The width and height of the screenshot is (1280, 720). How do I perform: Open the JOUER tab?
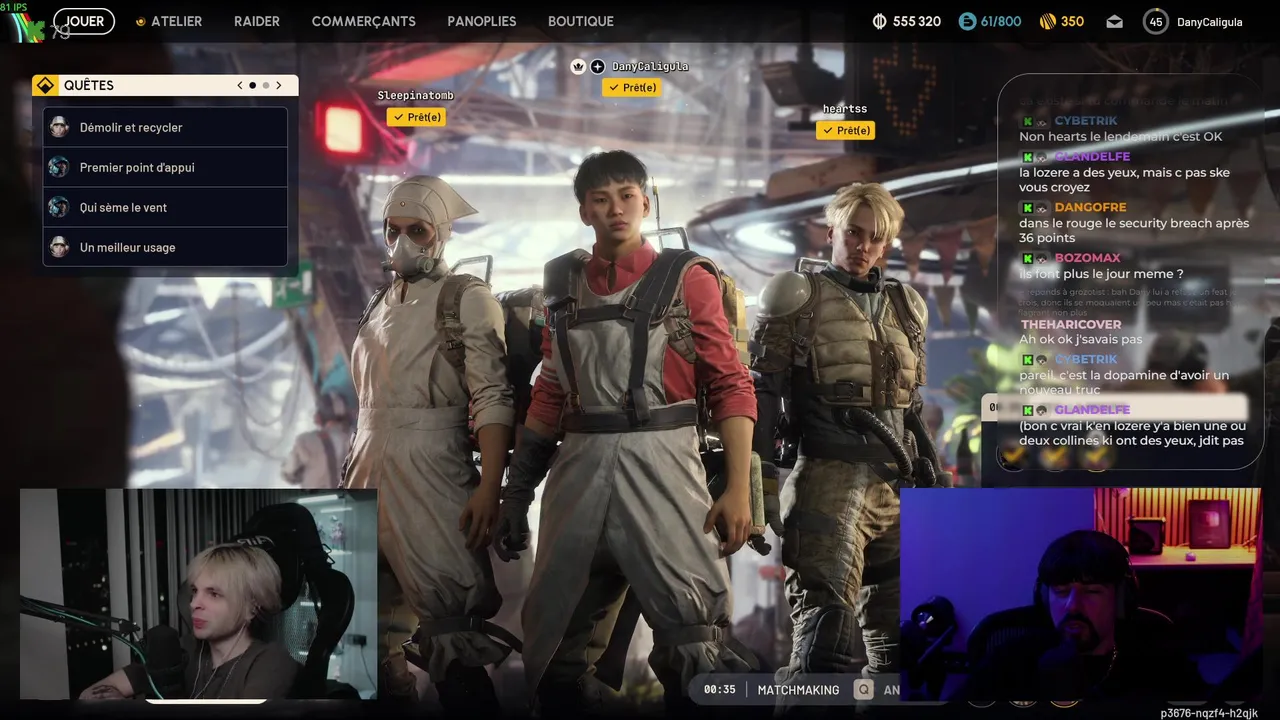pyautogui.click(x=84, y=21)
